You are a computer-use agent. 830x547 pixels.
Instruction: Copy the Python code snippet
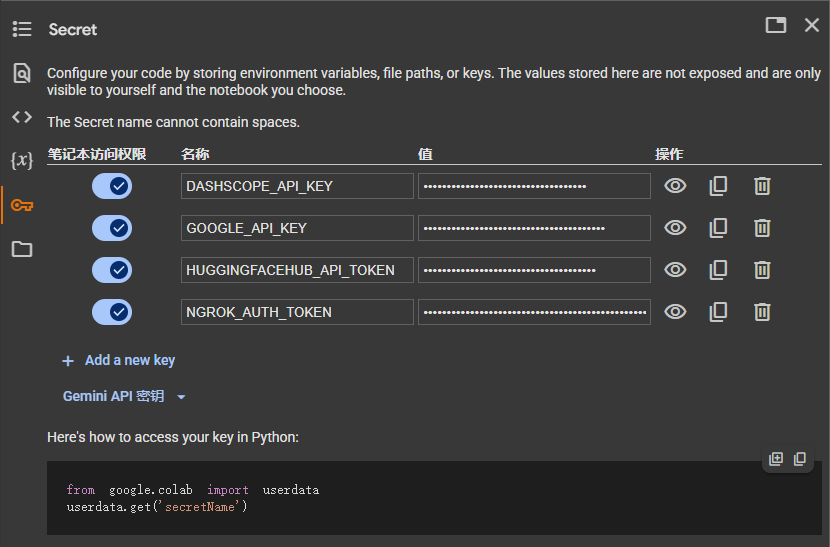coord(799,459)
